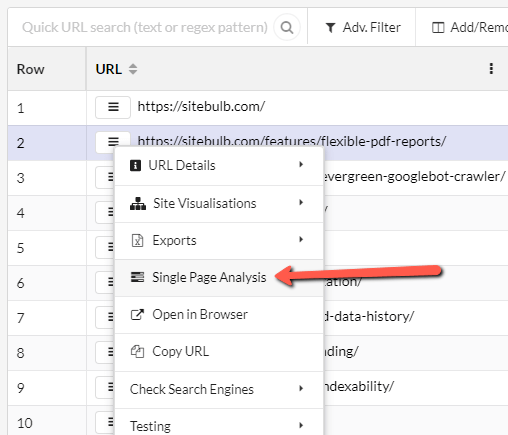Open hamburger menu for row 1
Screen dimensions: 508x435
coord(113,107)
